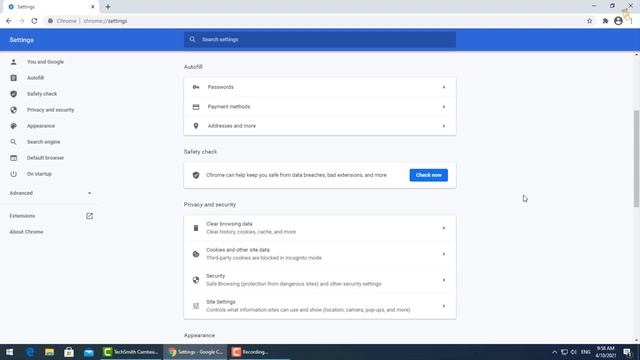
Task: Close the Settings tab
Action: point(93,7)
